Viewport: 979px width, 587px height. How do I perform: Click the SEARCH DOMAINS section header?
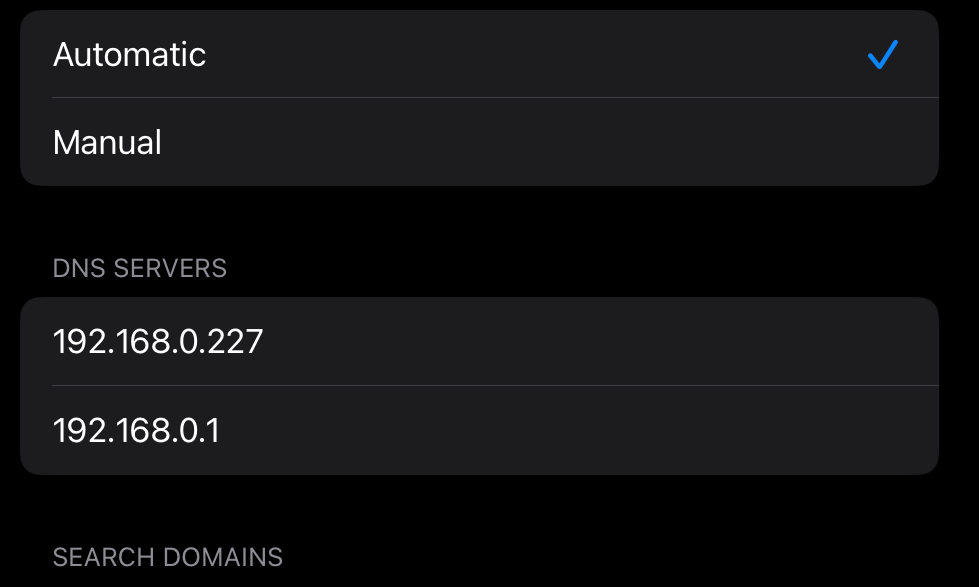pos(168,557)
